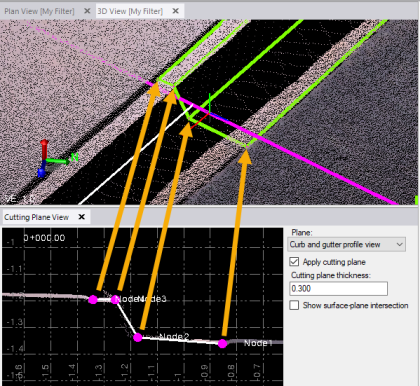Click the Cutting plane thickness field
This screenshot has height=386, width=420.
click(x=338, y=288)
